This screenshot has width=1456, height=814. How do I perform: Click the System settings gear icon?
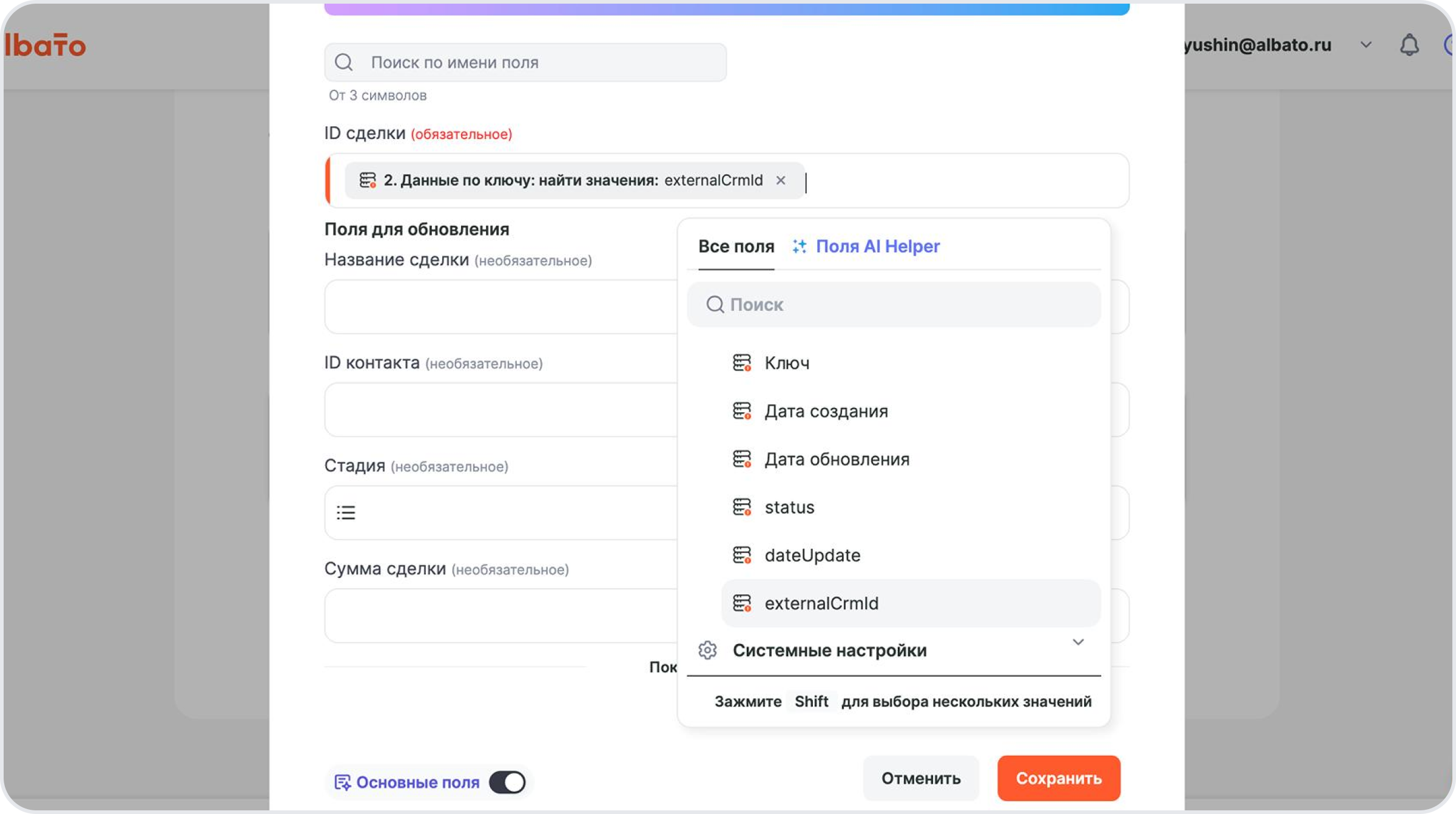(x=707, y=650)
